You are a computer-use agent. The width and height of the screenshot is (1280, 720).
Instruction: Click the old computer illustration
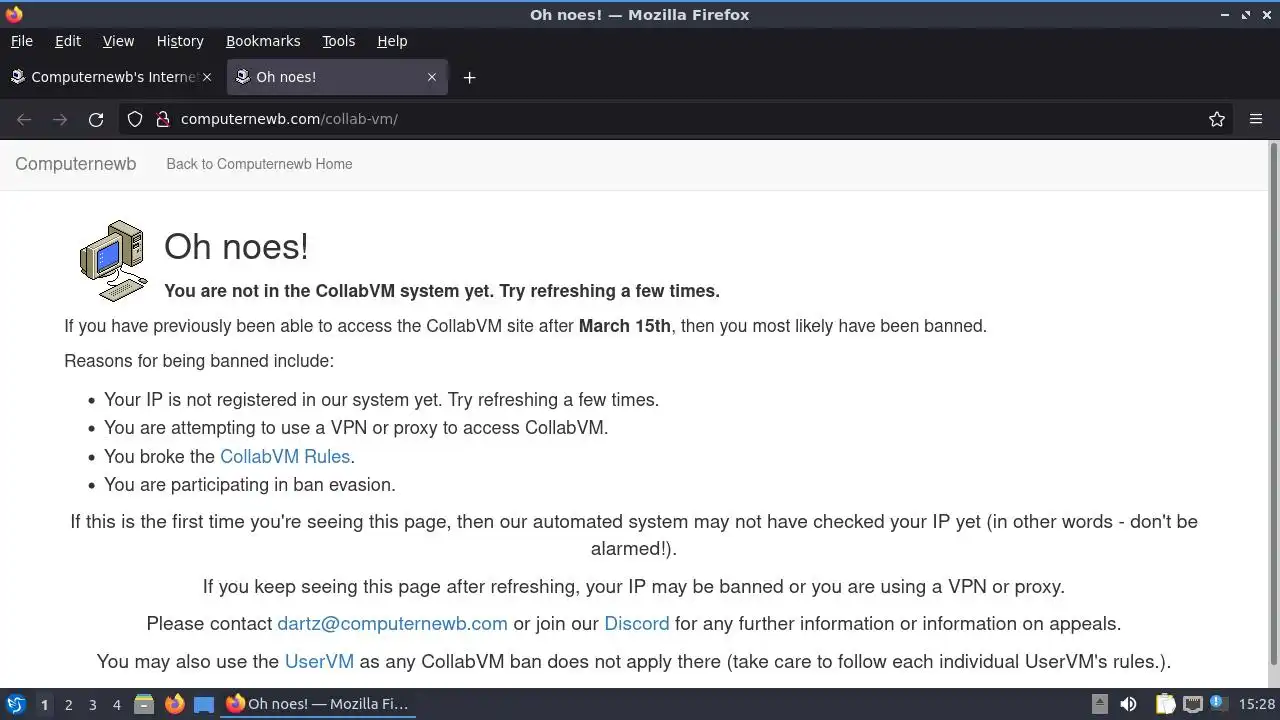113,260
